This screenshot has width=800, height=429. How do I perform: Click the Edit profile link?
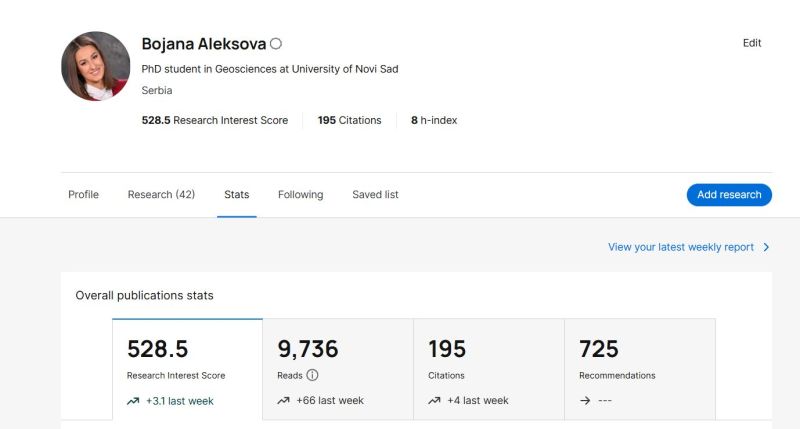pos(752,43)
